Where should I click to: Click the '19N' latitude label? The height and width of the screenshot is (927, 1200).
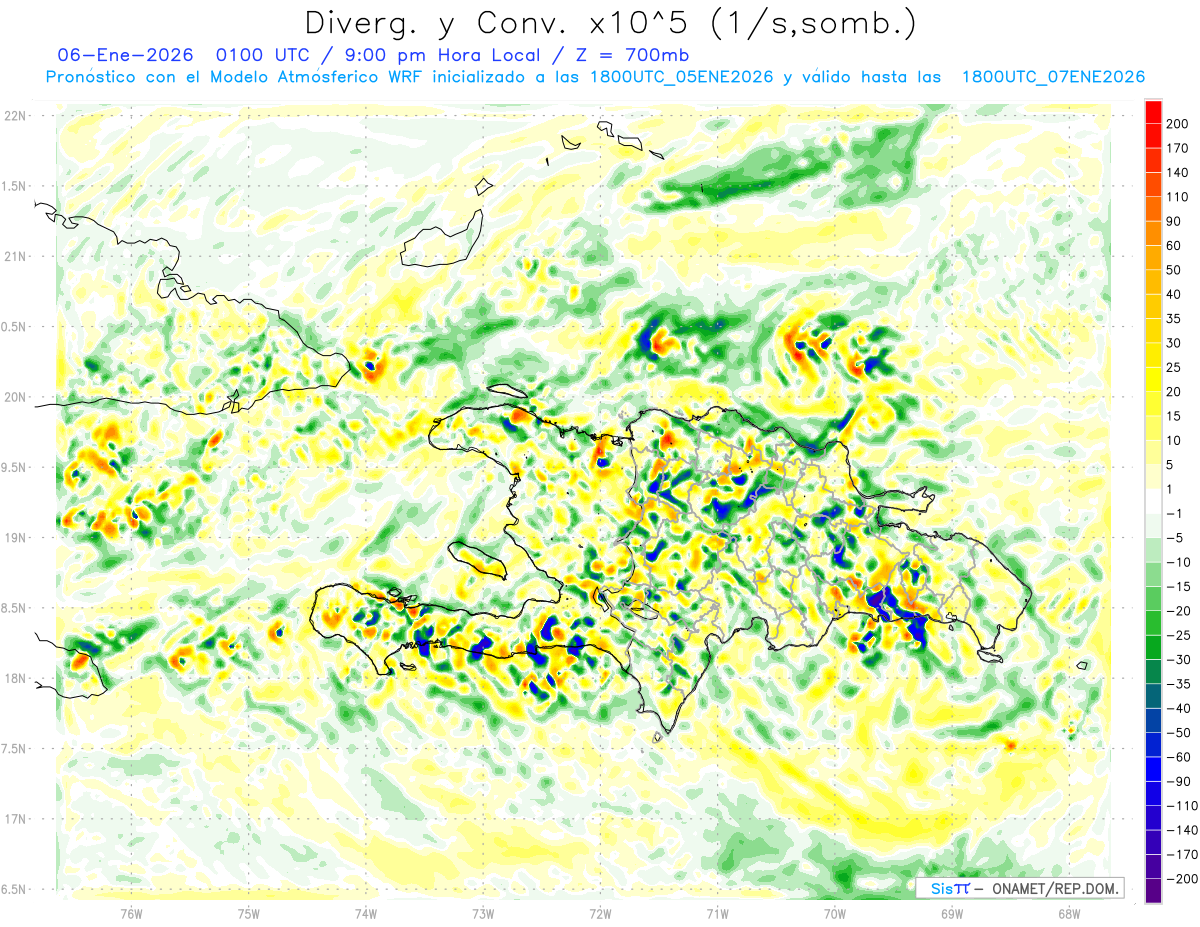pos(14,537)
